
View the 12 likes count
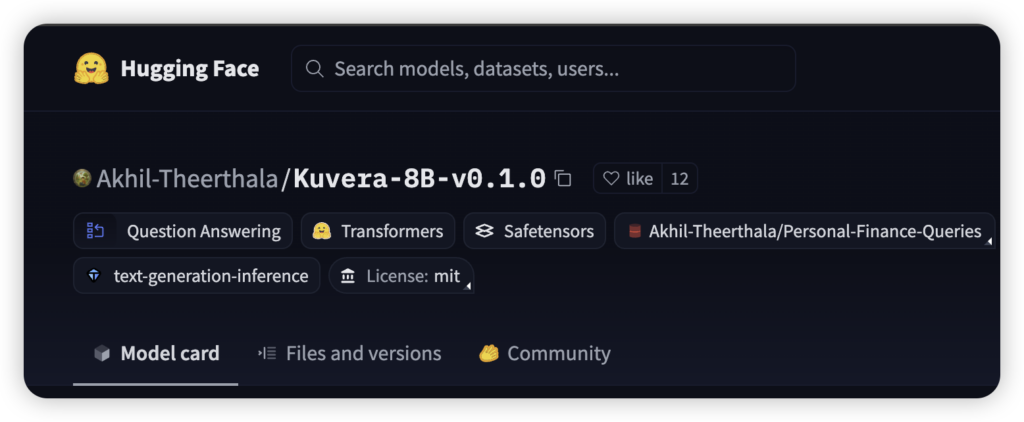coord(680,178)
